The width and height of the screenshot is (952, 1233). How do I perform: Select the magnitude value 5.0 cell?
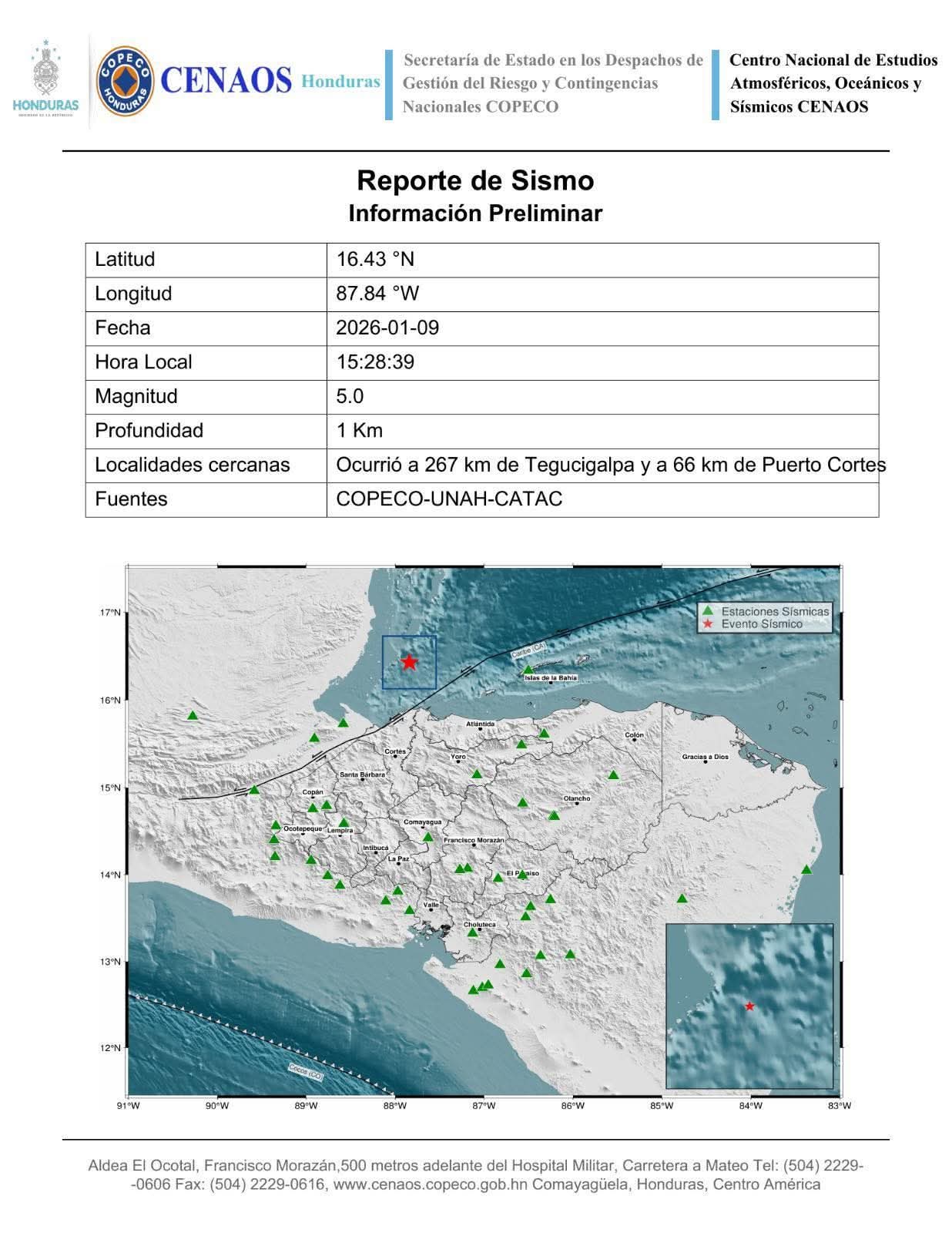pyautogui.click(x=350, y=396)
